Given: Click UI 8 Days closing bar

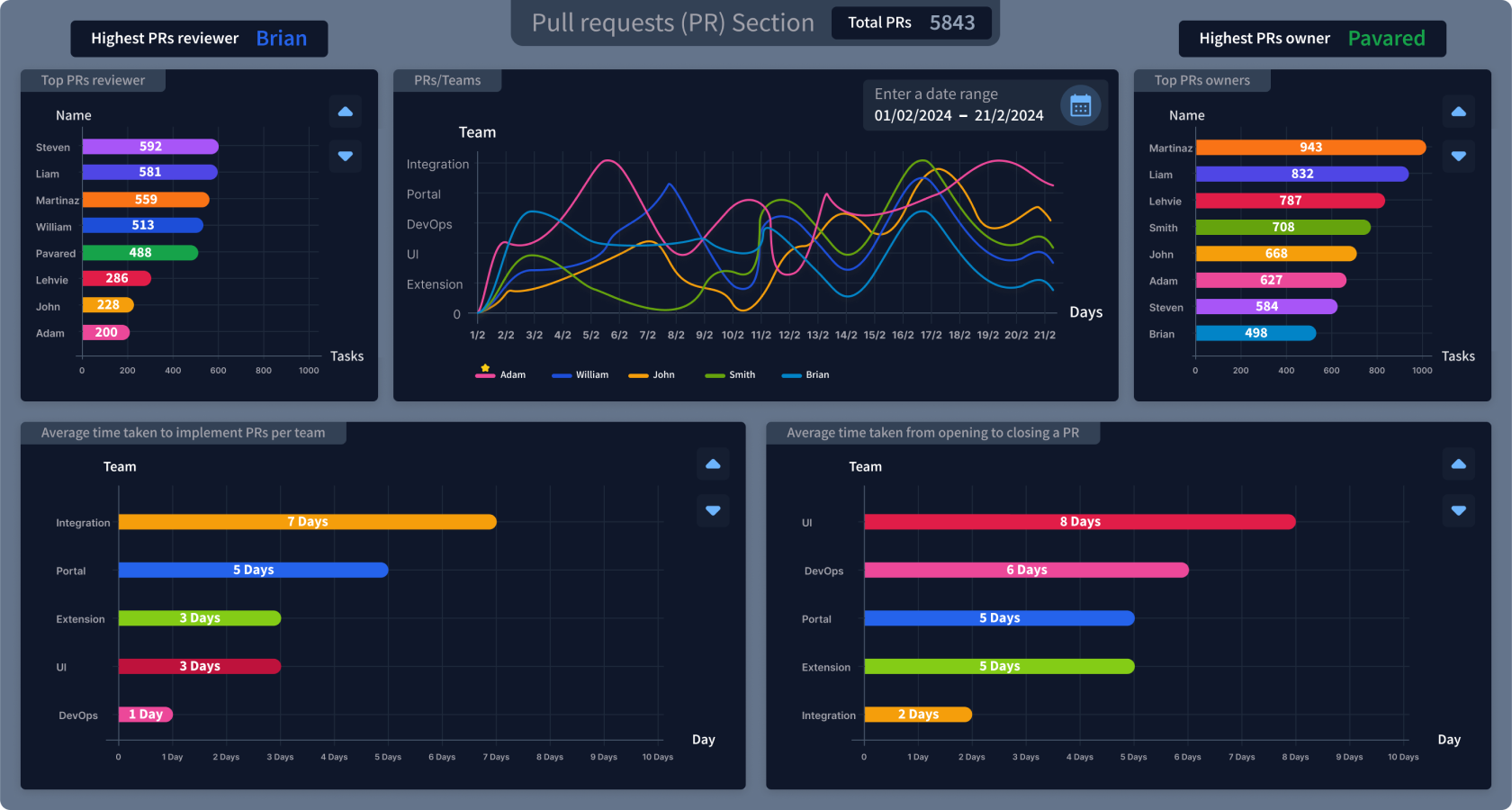Looking at the screenshot, I should (1080, 522).
